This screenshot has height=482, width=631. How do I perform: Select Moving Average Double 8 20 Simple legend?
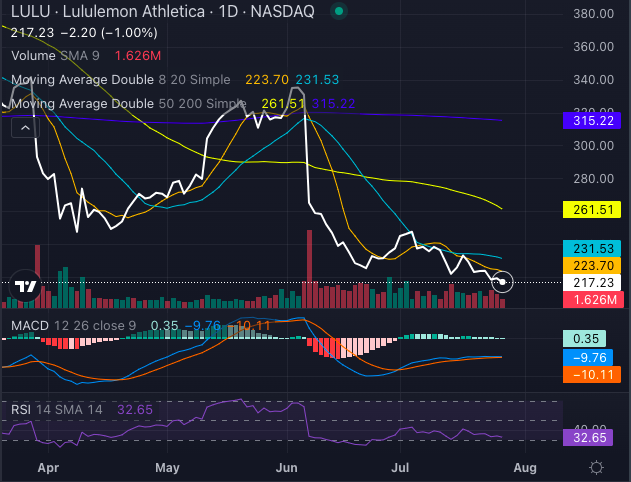[120, 80]
